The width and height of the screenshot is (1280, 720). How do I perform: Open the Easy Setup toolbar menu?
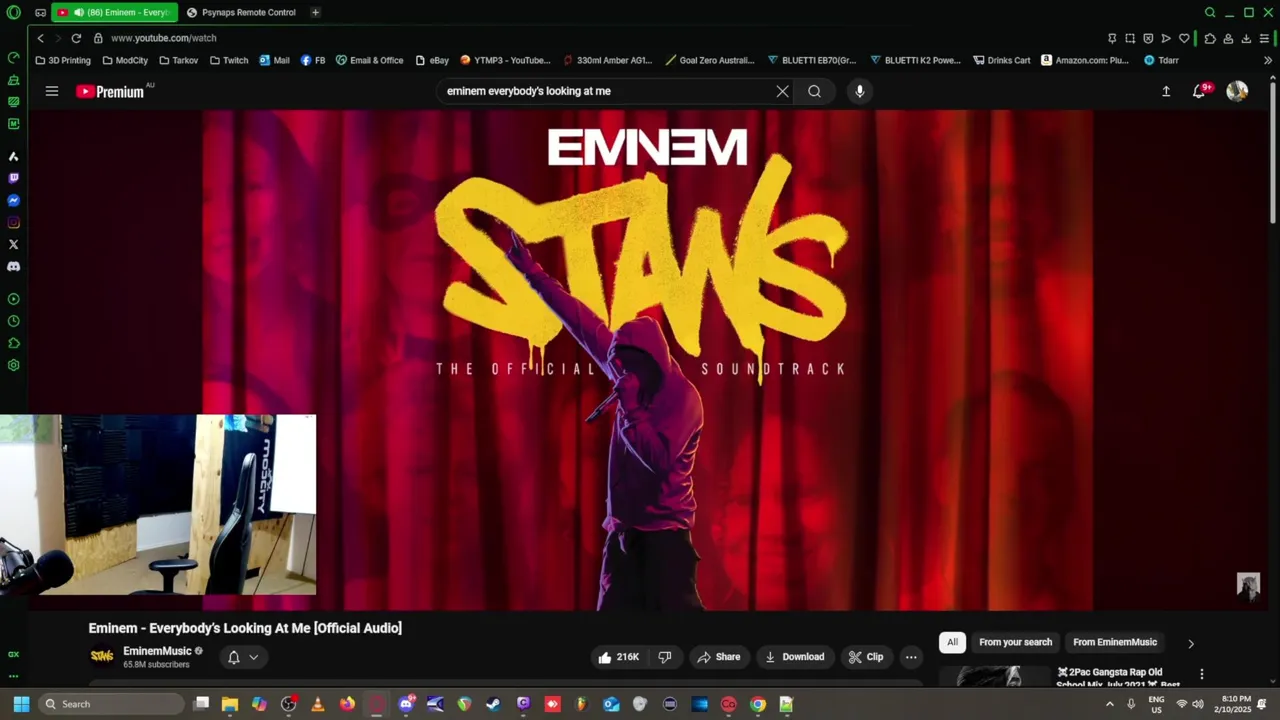pyautogui.click(x=1265, y=38)
